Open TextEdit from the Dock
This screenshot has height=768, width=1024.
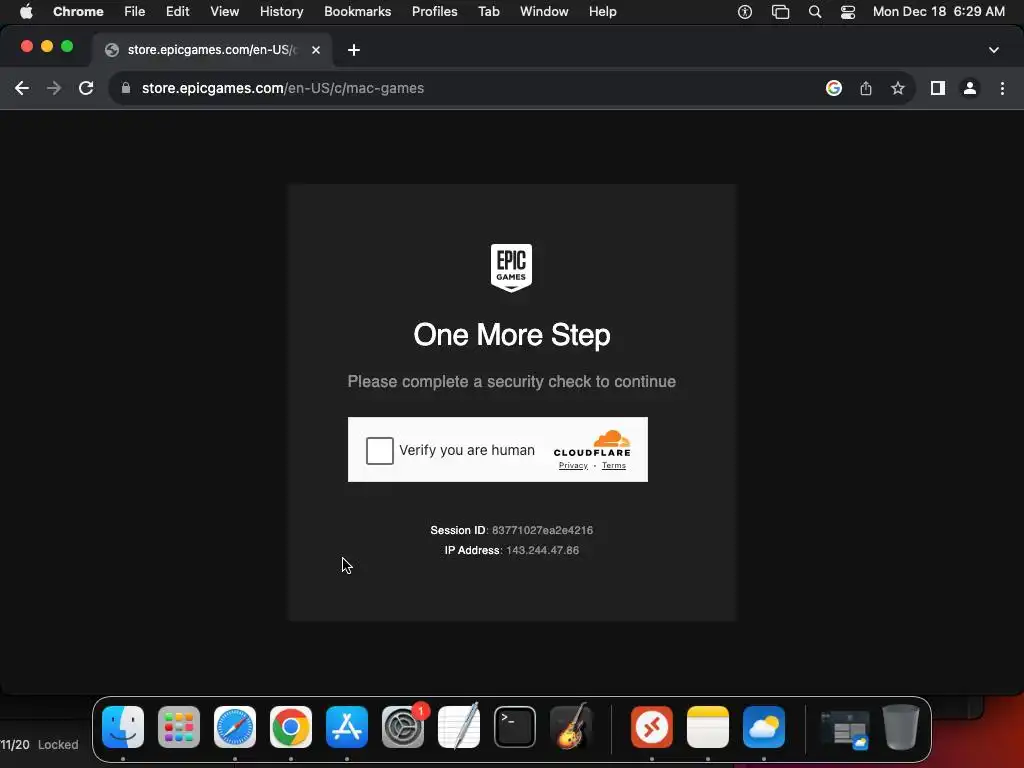coord(459,727)
